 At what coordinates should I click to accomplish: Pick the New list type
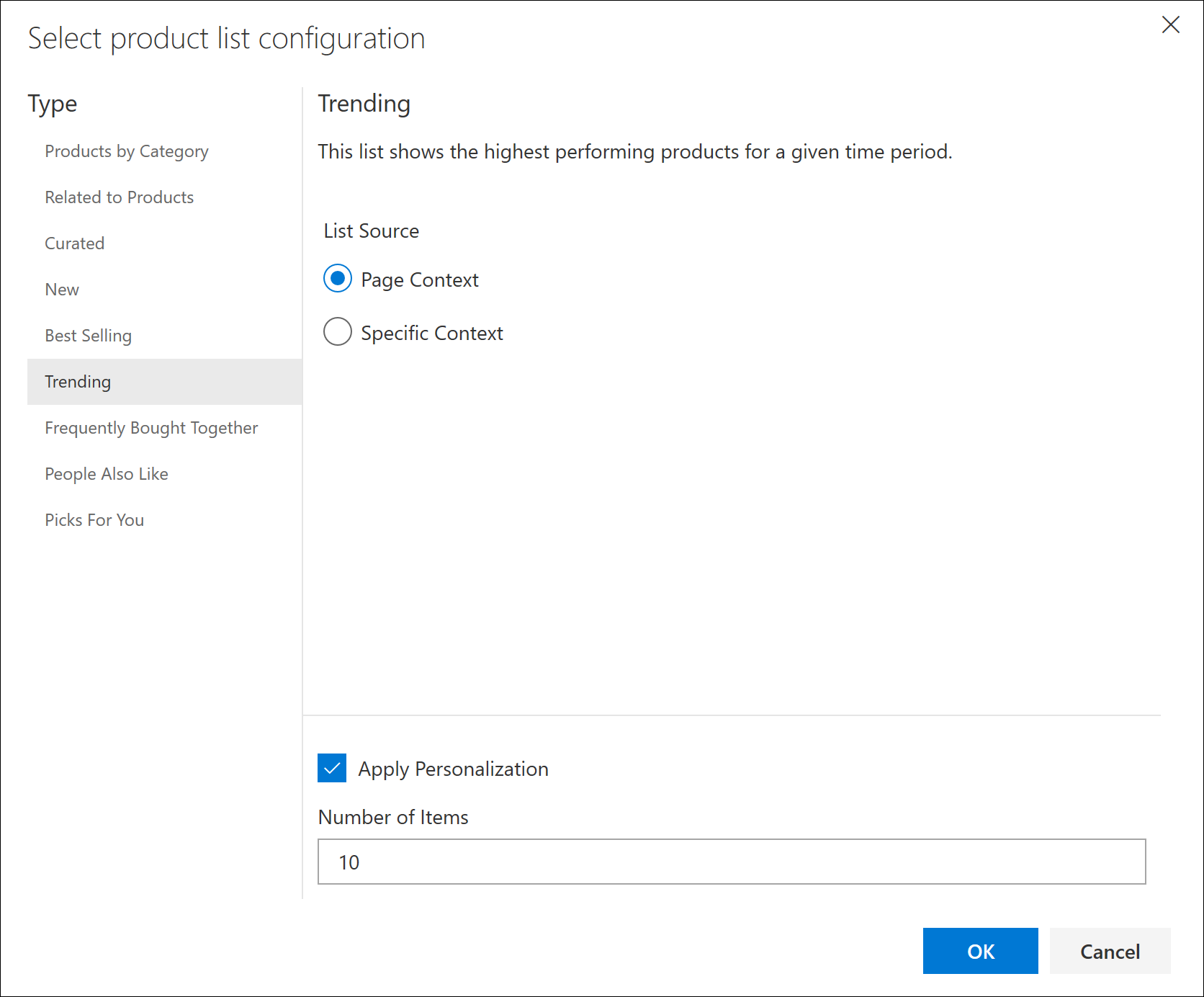62,290
